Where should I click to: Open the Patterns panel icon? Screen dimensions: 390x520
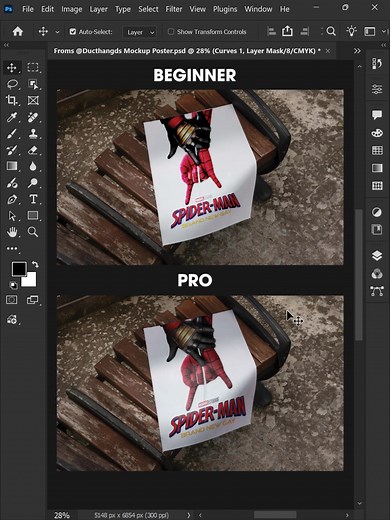tap(377, 185)
